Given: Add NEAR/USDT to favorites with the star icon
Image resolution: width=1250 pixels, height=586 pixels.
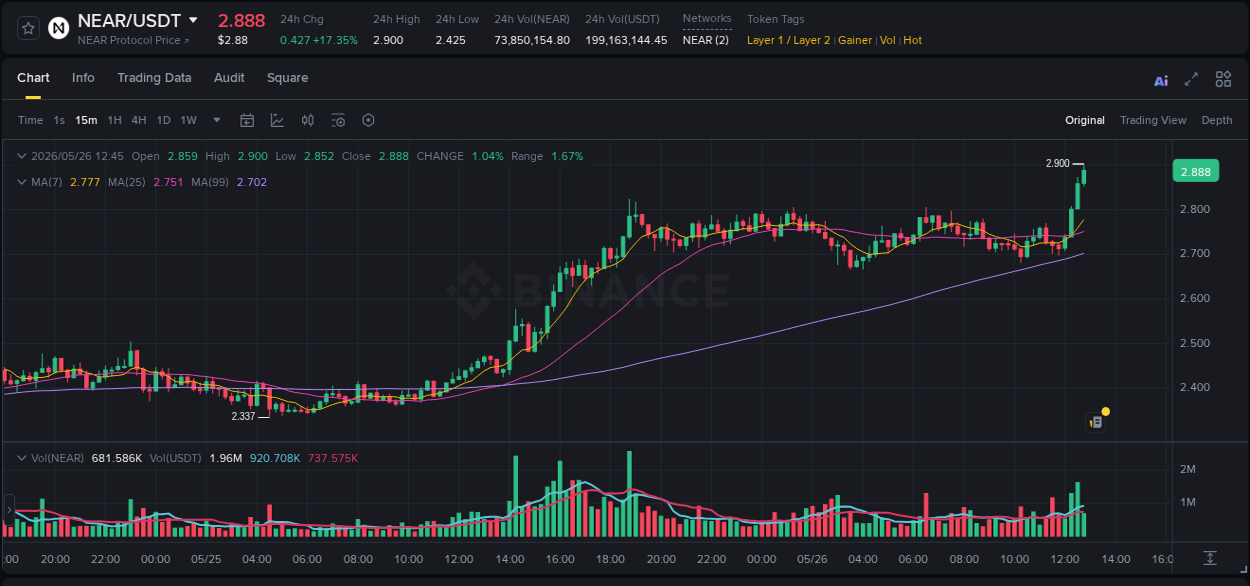Looking at the screenshot, I should tap(28, 28).
